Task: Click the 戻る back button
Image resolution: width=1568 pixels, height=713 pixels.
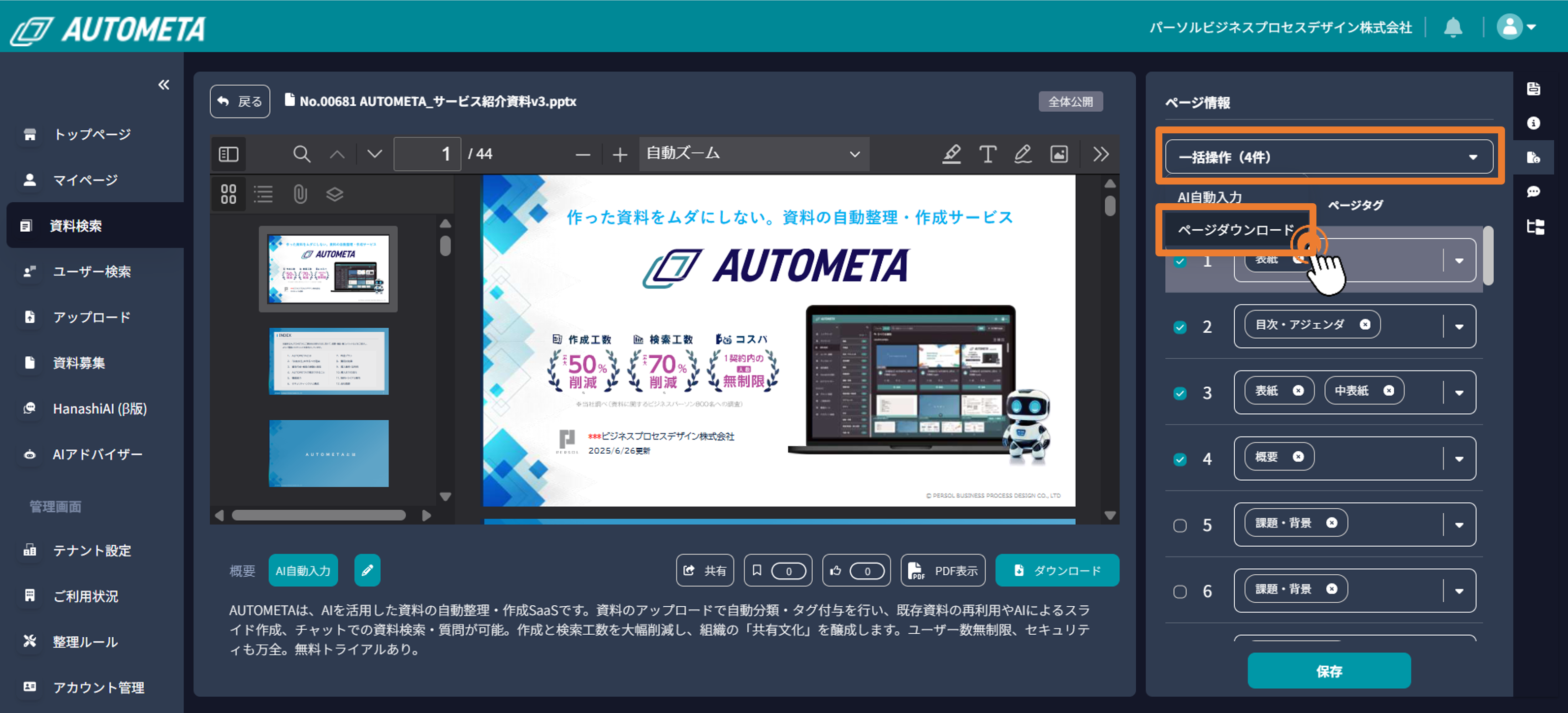Action: 240,101
